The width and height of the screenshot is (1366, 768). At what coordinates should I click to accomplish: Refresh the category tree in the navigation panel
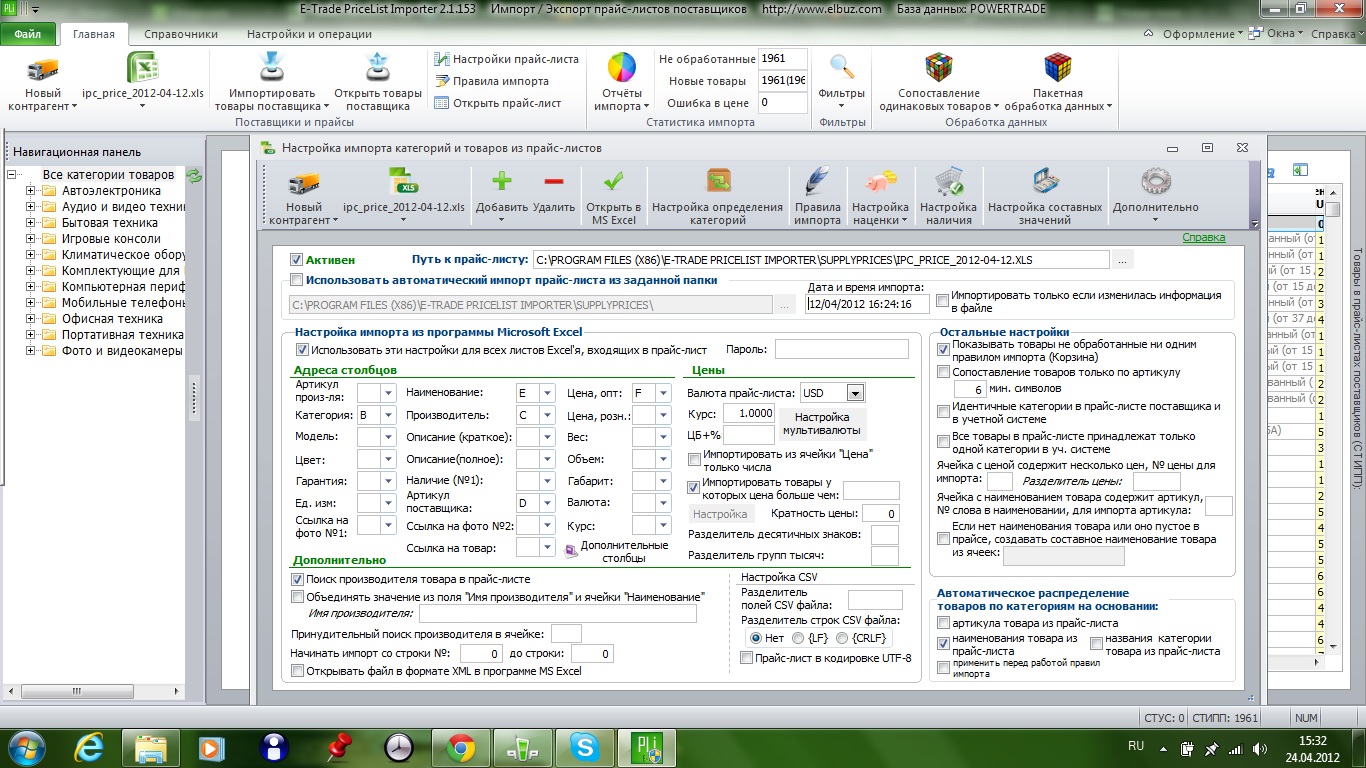coord(195,176)
